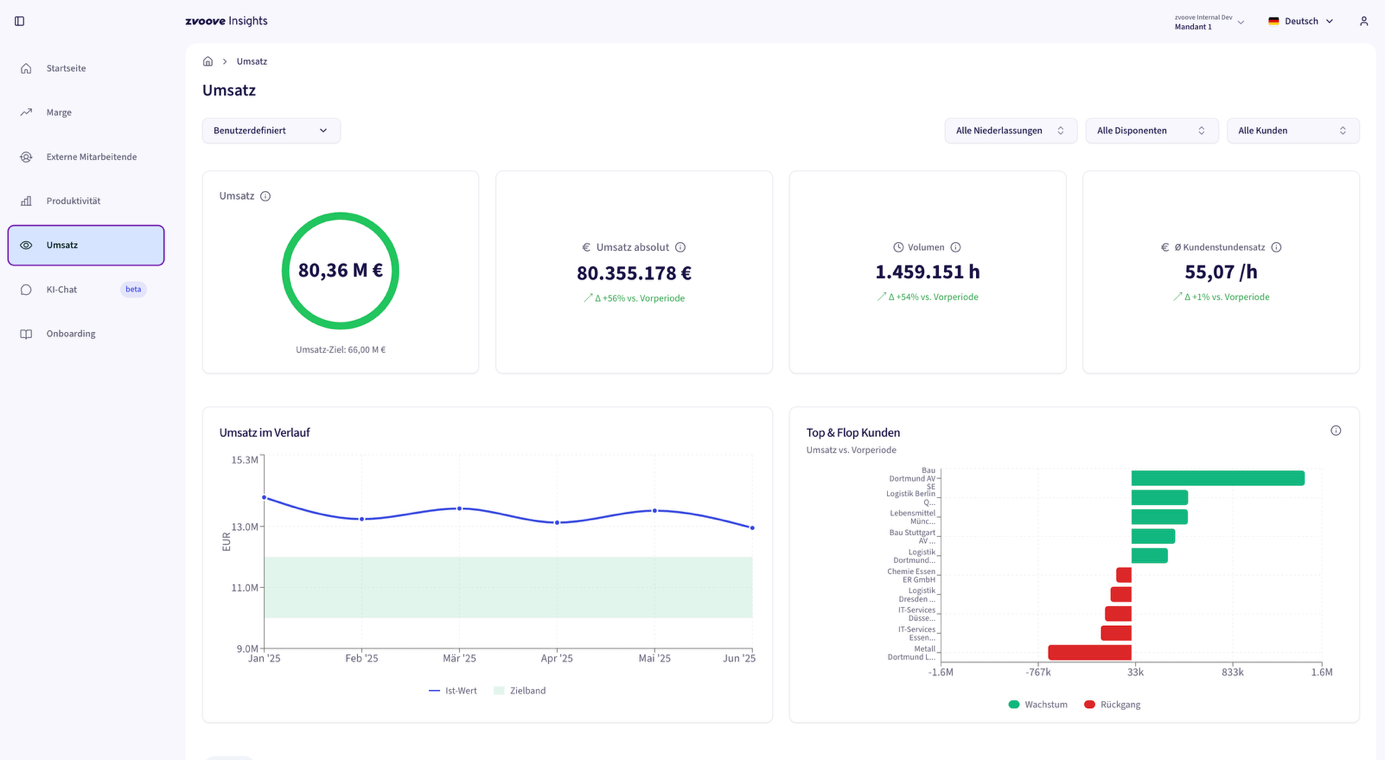This screenshot has width=1385, height=760.
Task: Toggle Wachstum legend entry
Action: [1038, 705]
